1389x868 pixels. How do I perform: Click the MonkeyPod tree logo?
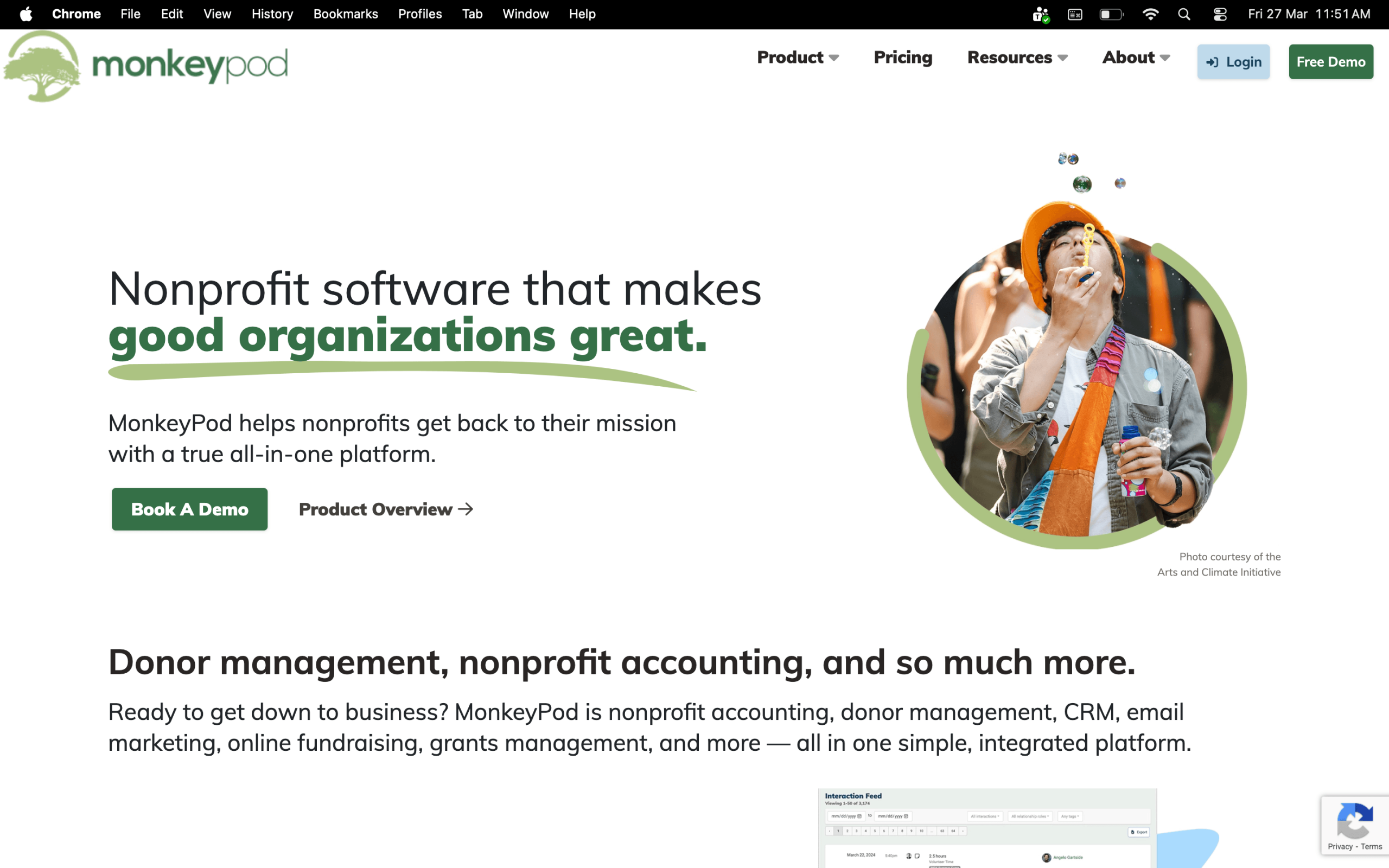click(42, 66)
